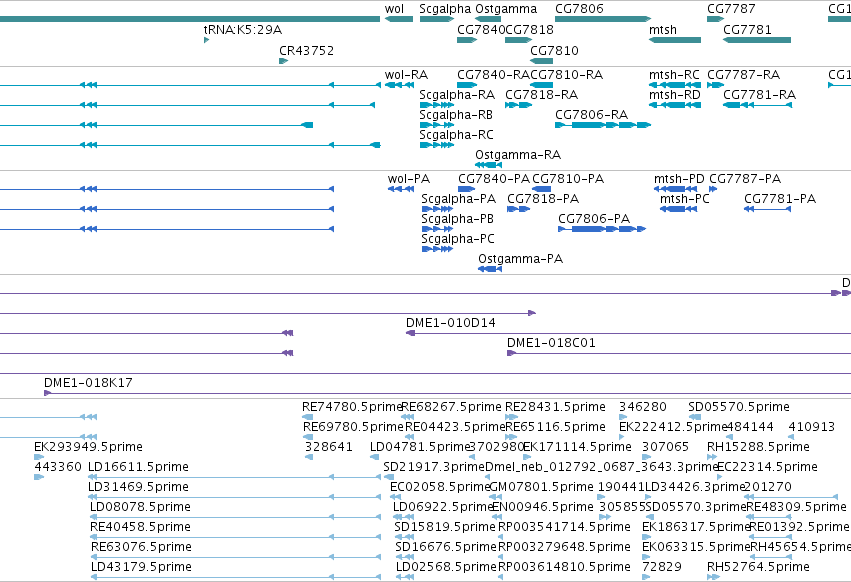Select the CG7787 gene feature
The height and width of the screenshot is (582, 851).
coord(715,19)
